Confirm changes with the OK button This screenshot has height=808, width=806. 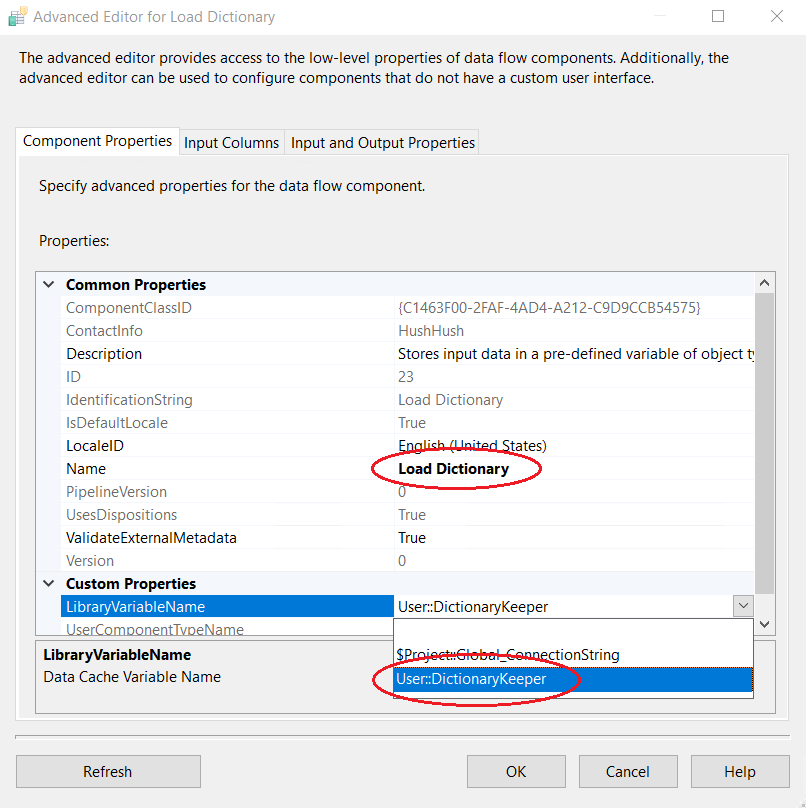click(515, 771)
